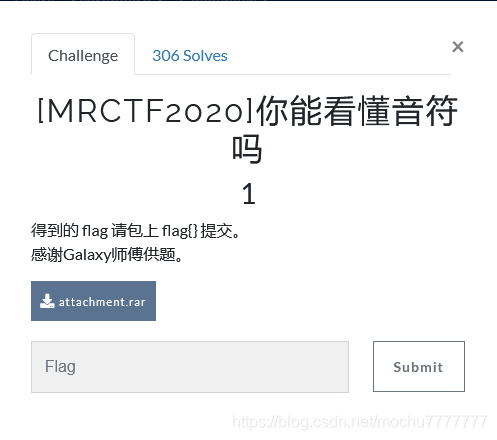The image size is (497, 440).
Task: Click the 得到的 text starting the description
Action: pos(55,230)
